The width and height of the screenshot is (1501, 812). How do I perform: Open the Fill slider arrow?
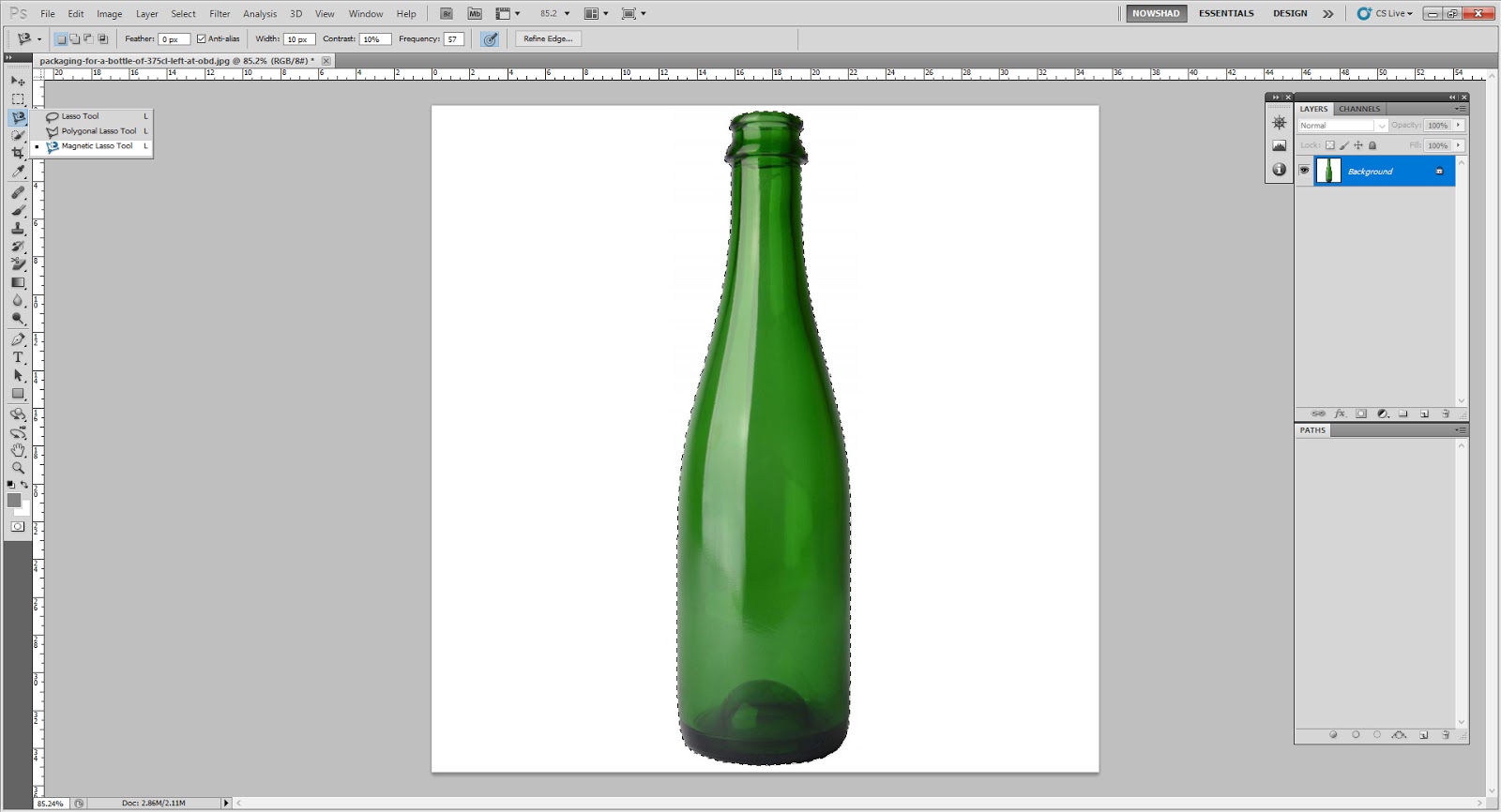pyautogui.click(x=1458, y=145)
